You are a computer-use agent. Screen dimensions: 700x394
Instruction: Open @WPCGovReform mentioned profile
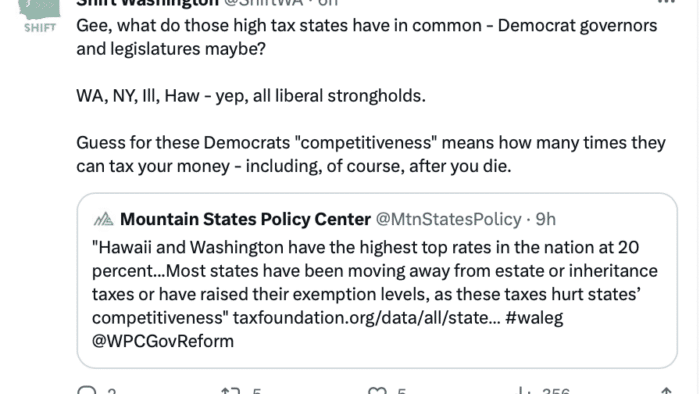click(162, 341)
